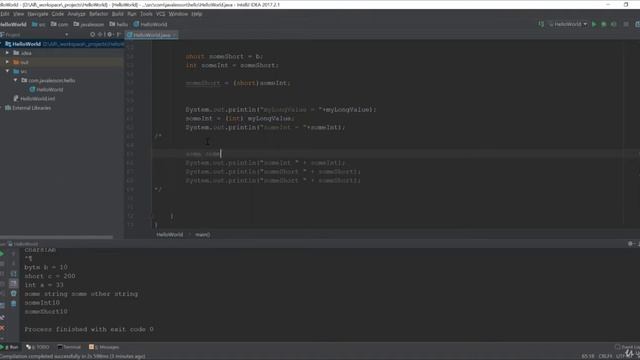Click the src breadcrumb in the navigation bar

pyautogui.click(x=39, y=24)
